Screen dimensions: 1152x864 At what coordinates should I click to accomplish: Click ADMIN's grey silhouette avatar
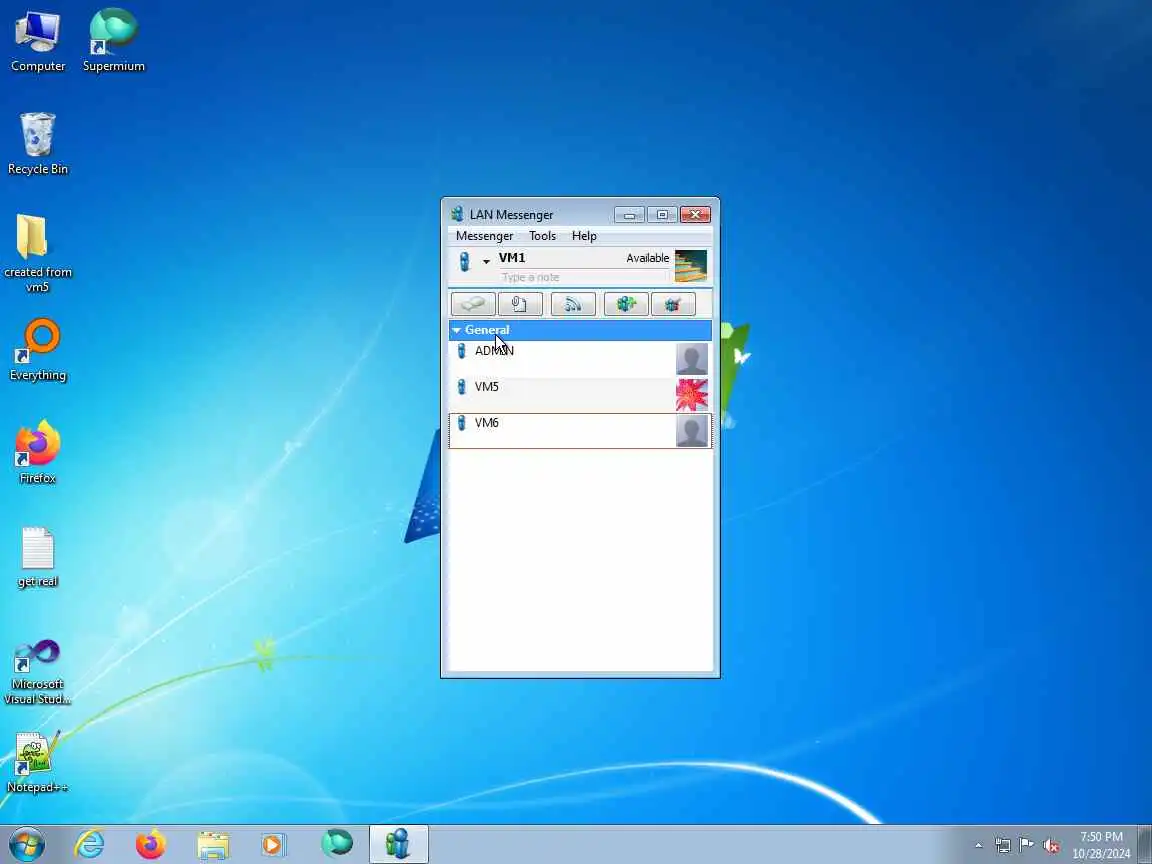click(x=691, y=359)
